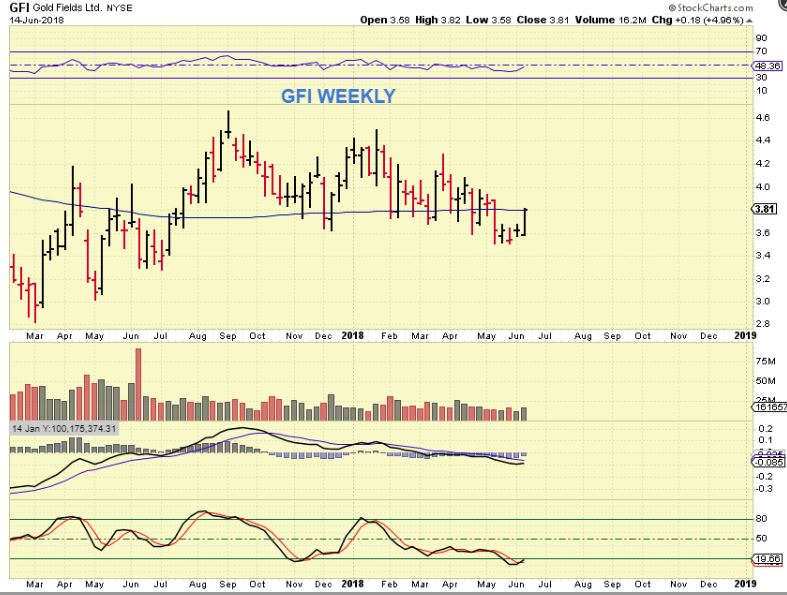This screenshot has width=787, height=595.
Task: Click the 50 midline label on stochastic scale
Action: (761, 538)
